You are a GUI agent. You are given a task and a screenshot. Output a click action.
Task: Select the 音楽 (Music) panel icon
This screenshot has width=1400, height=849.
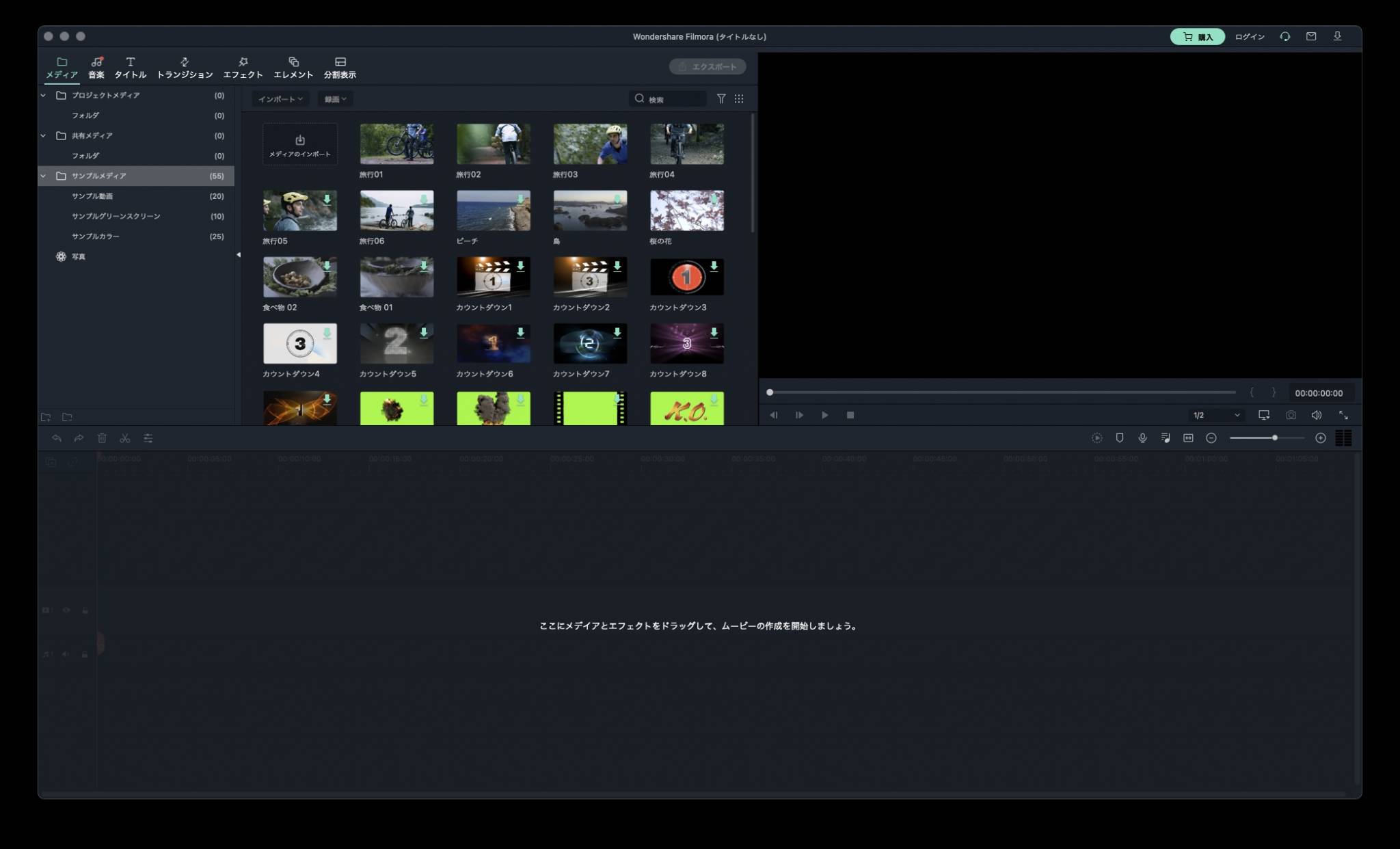97,66
